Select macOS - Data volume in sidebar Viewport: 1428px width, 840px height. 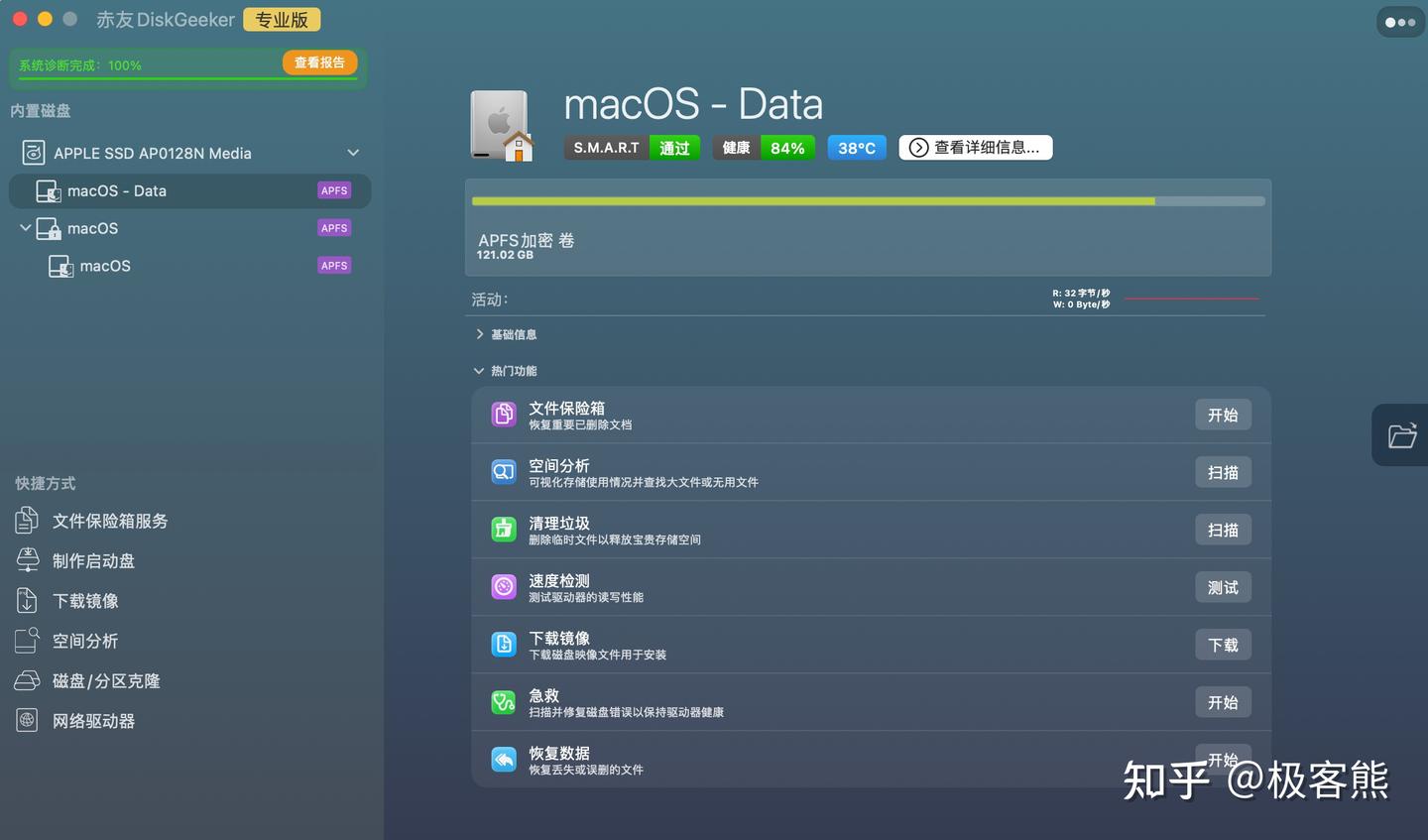point(190,190)
